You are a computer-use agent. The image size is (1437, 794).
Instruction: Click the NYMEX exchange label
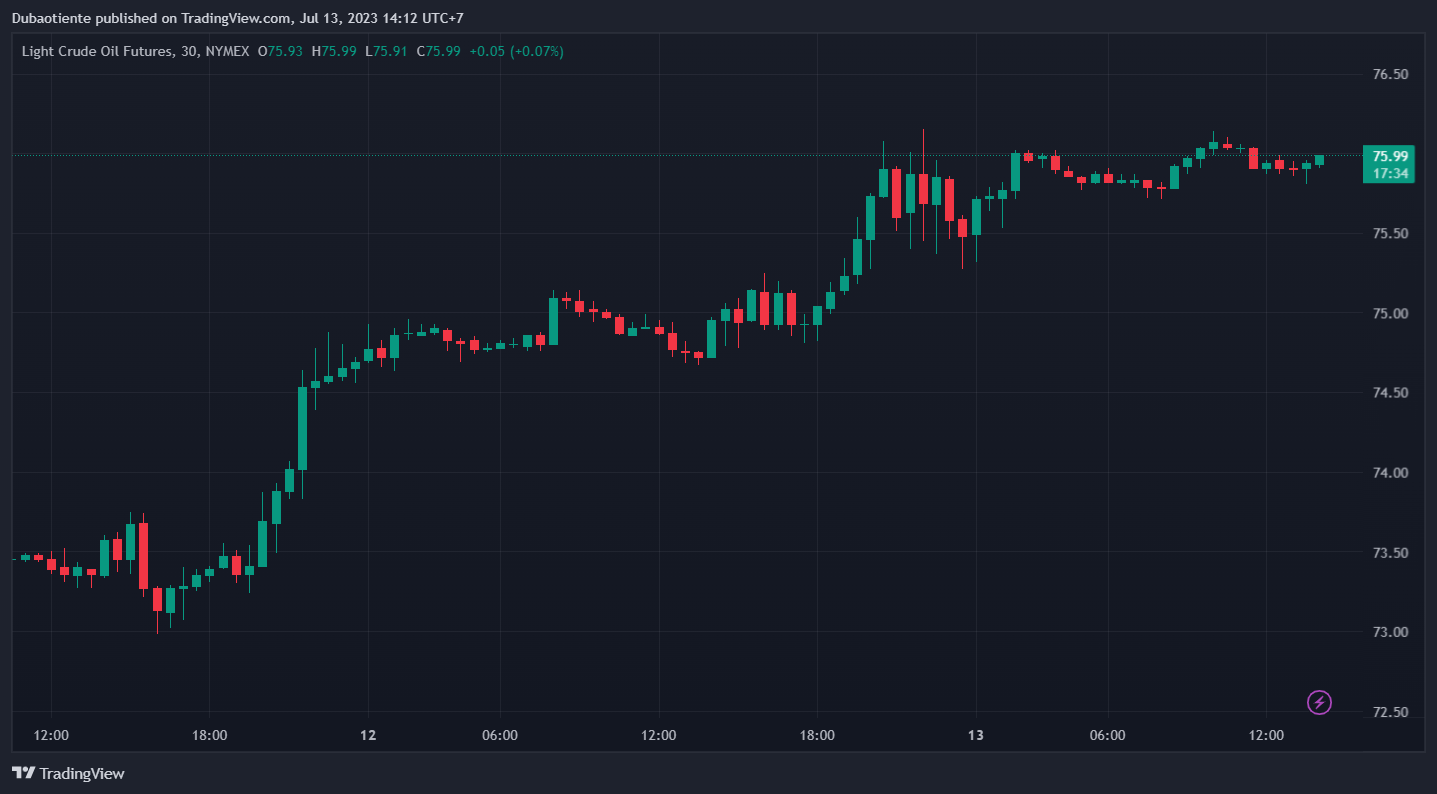(227, 51)
